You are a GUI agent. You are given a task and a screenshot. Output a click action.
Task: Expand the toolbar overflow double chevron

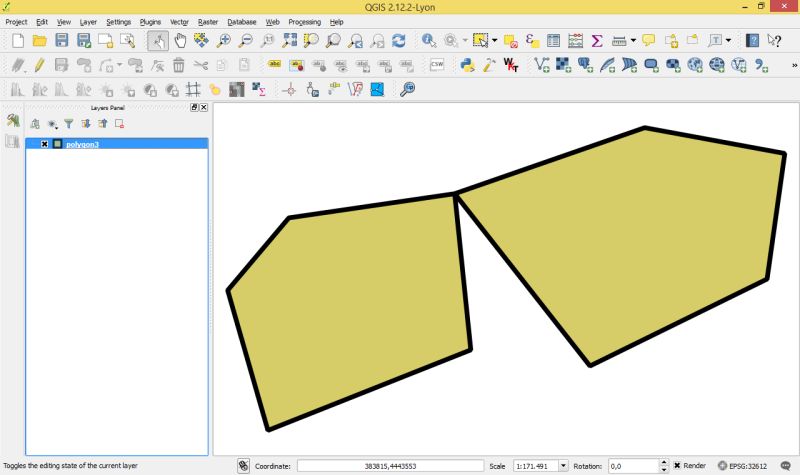coord(794,65)
